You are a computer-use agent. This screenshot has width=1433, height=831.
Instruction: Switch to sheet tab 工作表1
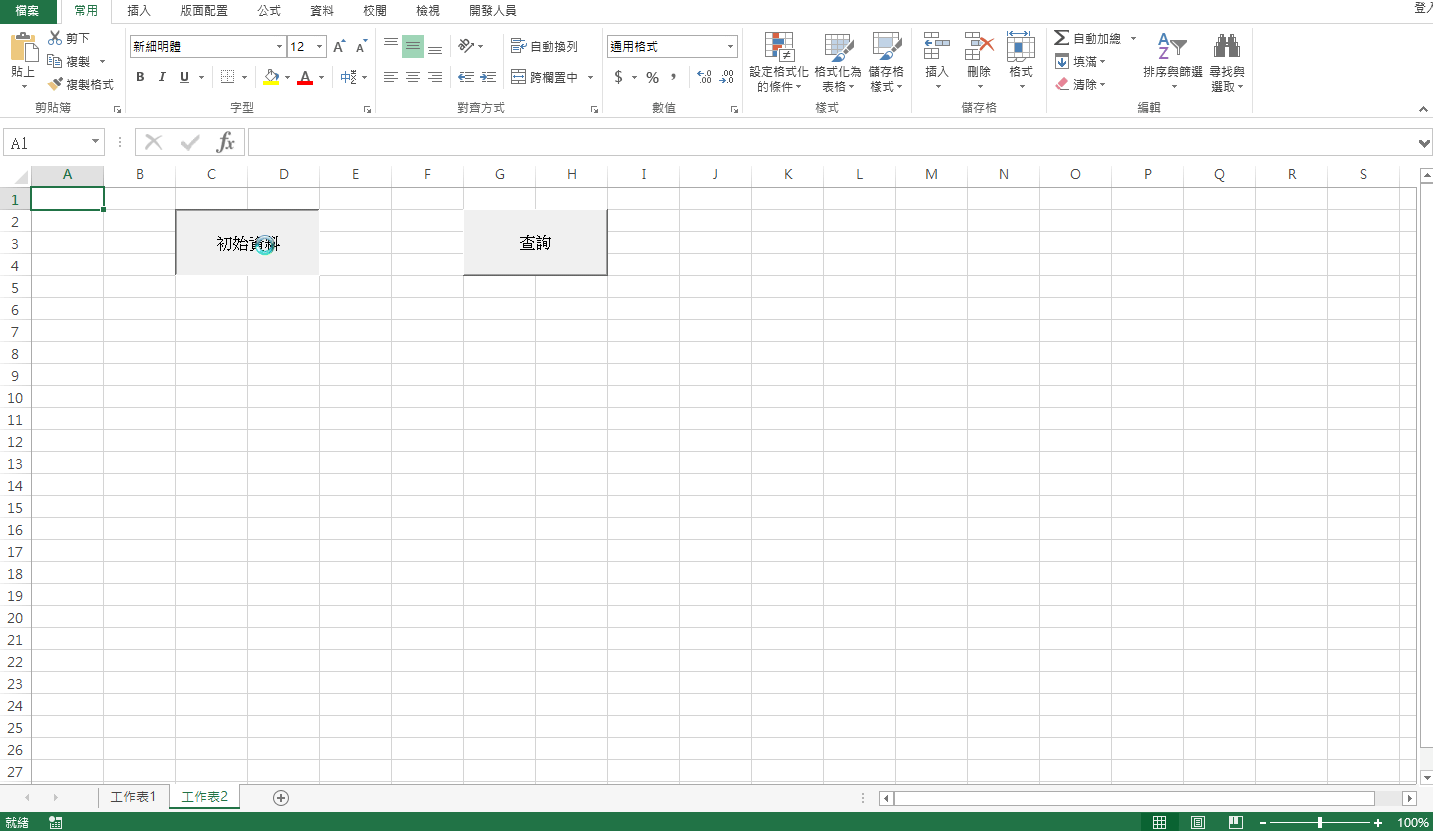pos(133,797)
